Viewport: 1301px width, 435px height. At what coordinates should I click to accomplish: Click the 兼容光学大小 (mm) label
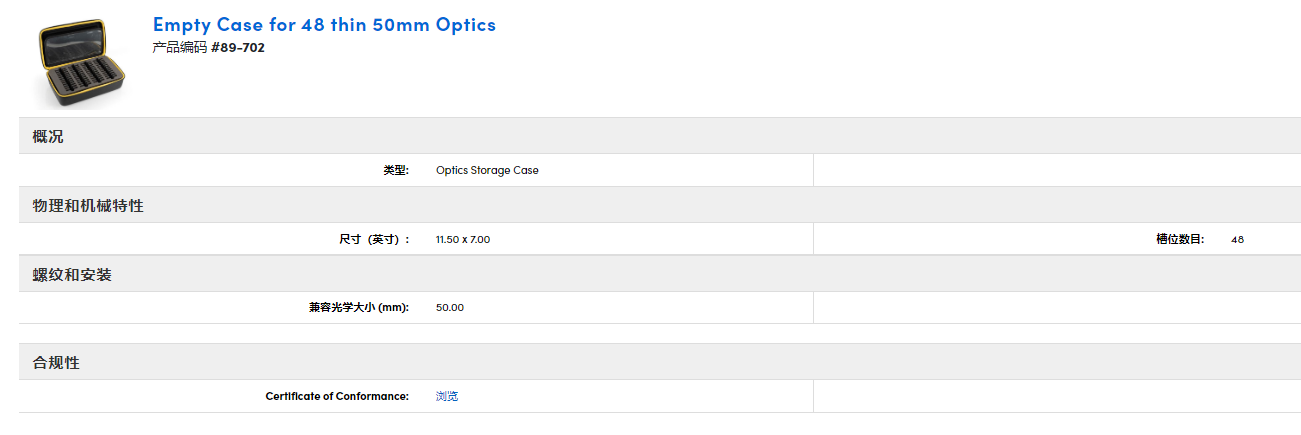(359, 307)
